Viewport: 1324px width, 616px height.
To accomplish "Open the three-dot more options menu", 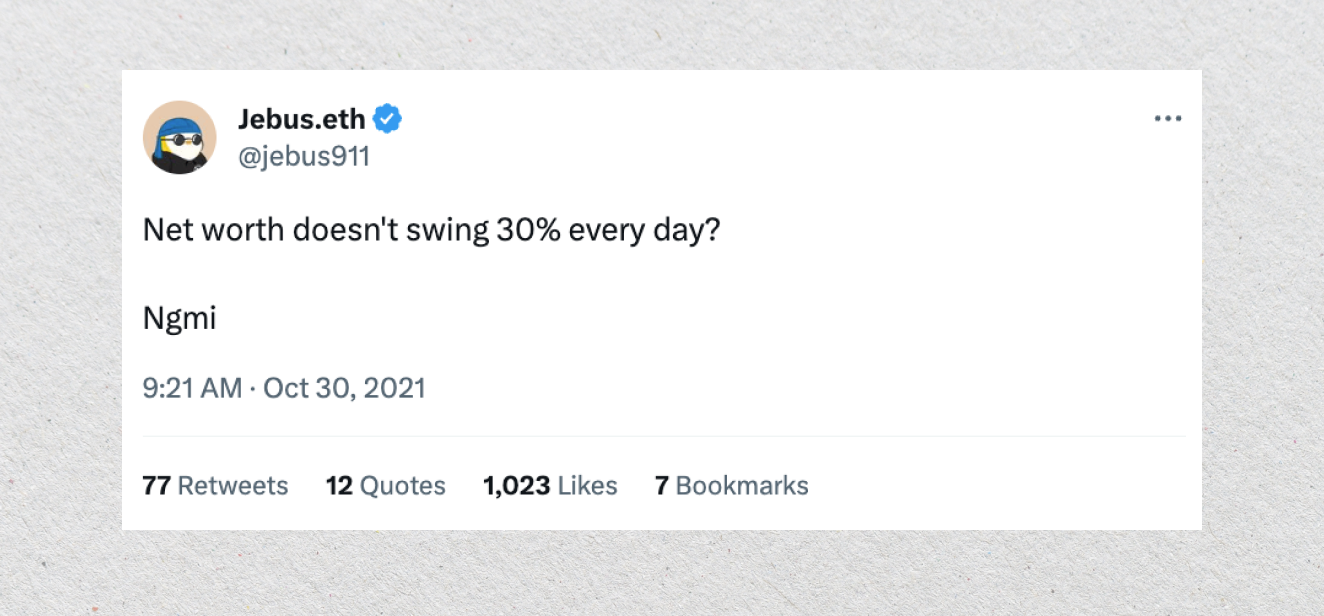I will tap(1167, 119).
